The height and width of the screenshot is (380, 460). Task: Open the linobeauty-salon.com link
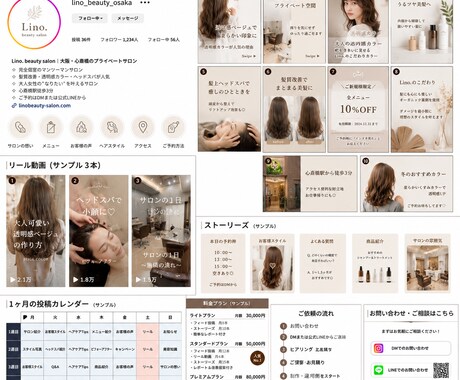pyautogui.click(x=45, y=106)
